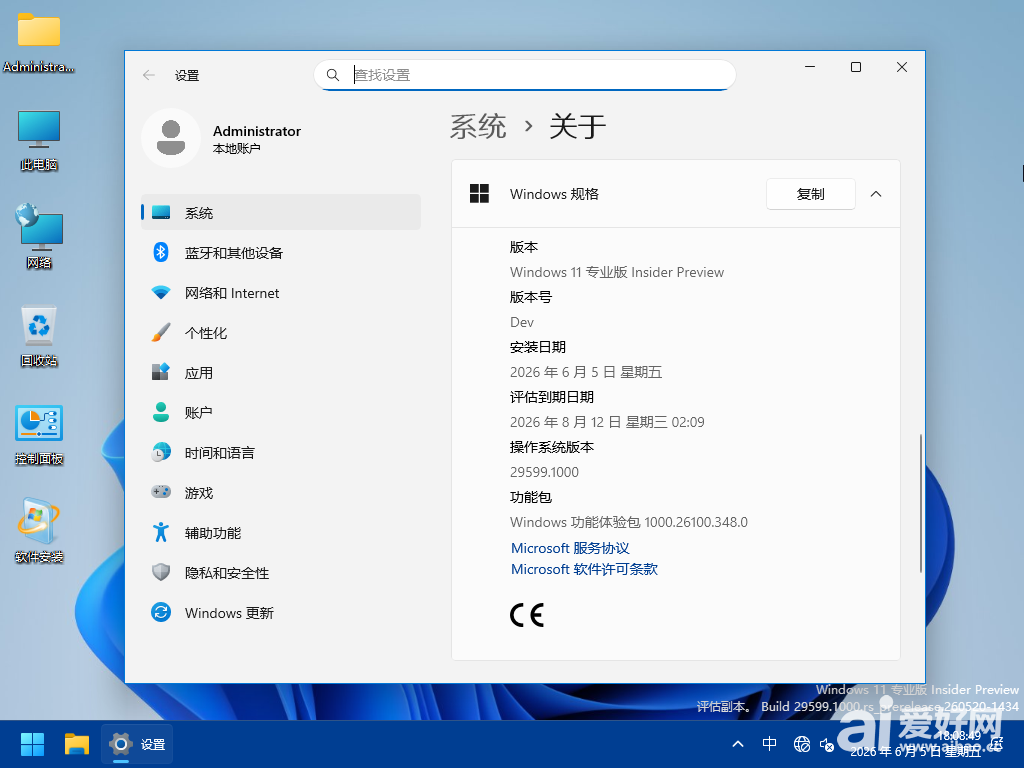1024x768 pixels.
Task: Click the install date '2026 年 6 月 5 日 星期五'
Action: [x=586, y=372]
